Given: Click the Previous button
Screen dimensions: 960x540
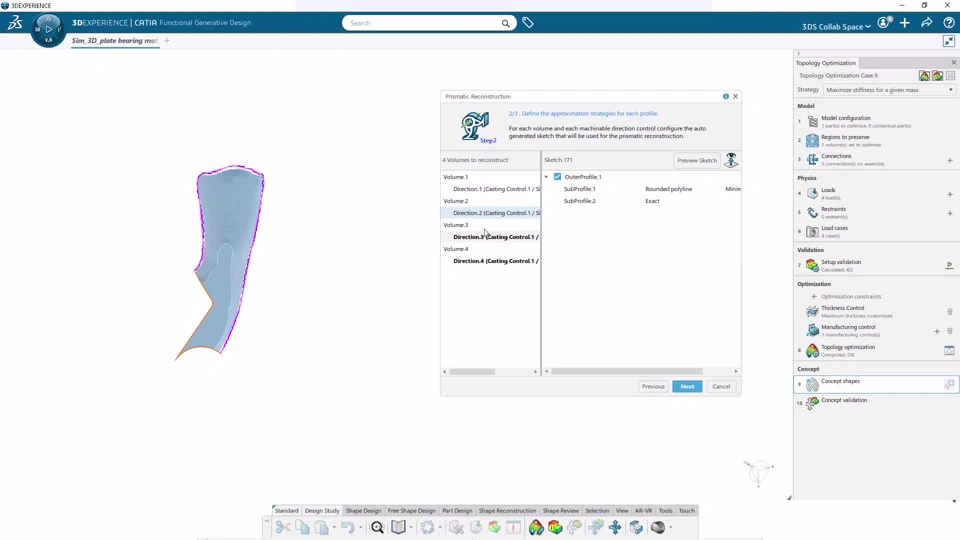Looking at the screenshot, I should (x=653, y=386).
